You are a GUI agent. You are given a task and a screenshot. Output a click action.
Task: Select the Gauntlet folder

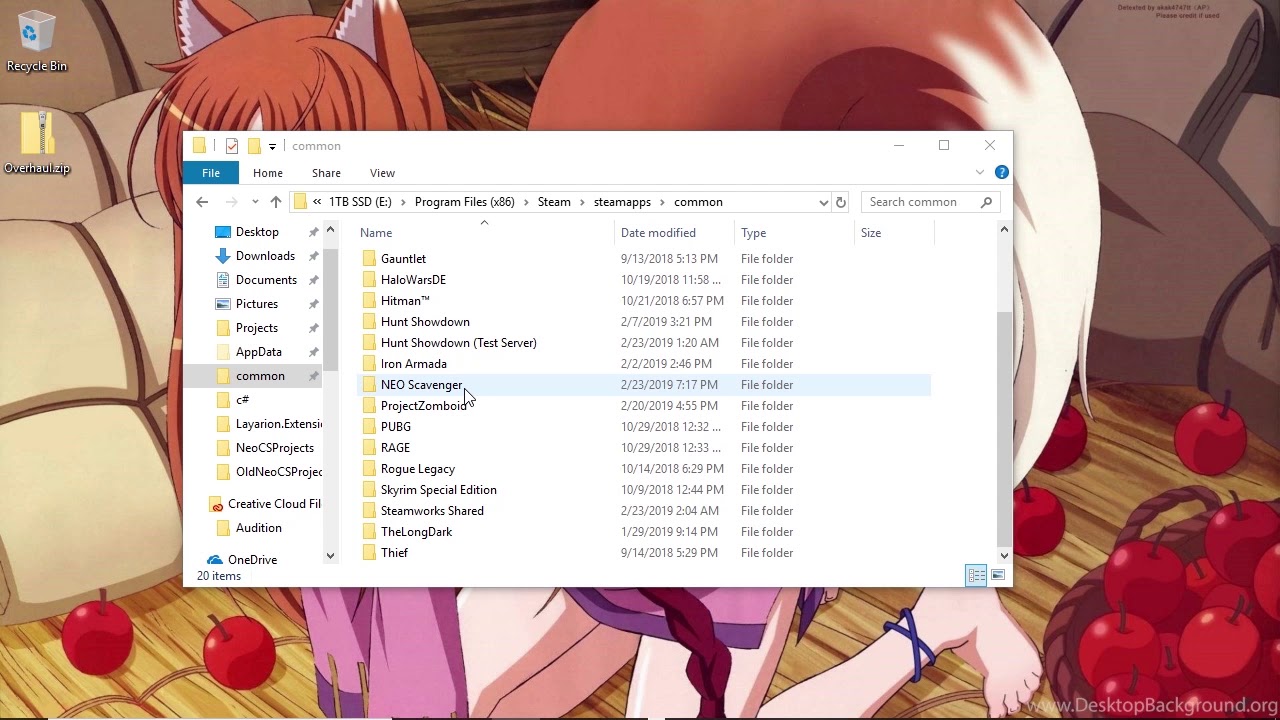click(403, 259)
